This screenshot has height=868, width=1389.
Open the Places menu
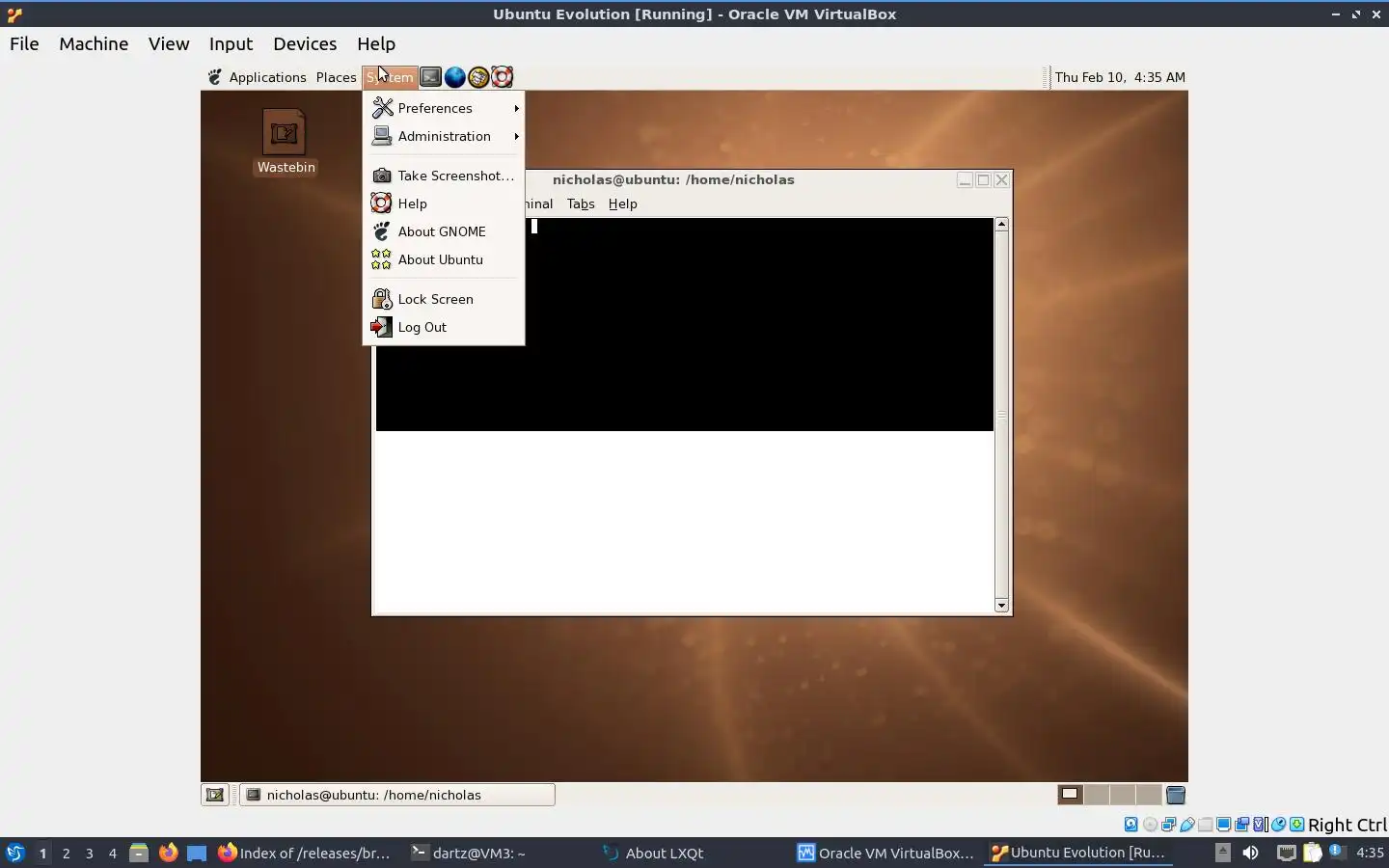336,77
